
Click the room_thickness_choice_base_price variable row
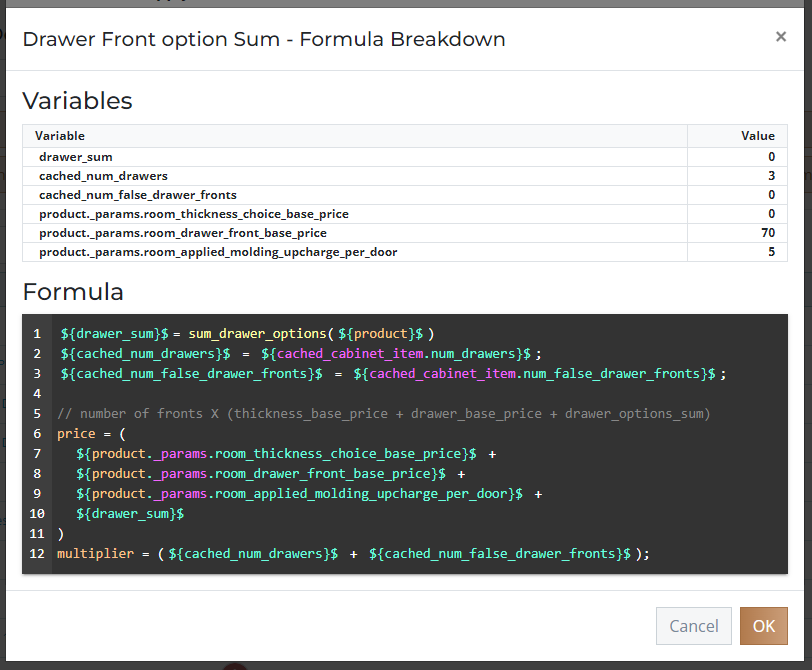404,214
